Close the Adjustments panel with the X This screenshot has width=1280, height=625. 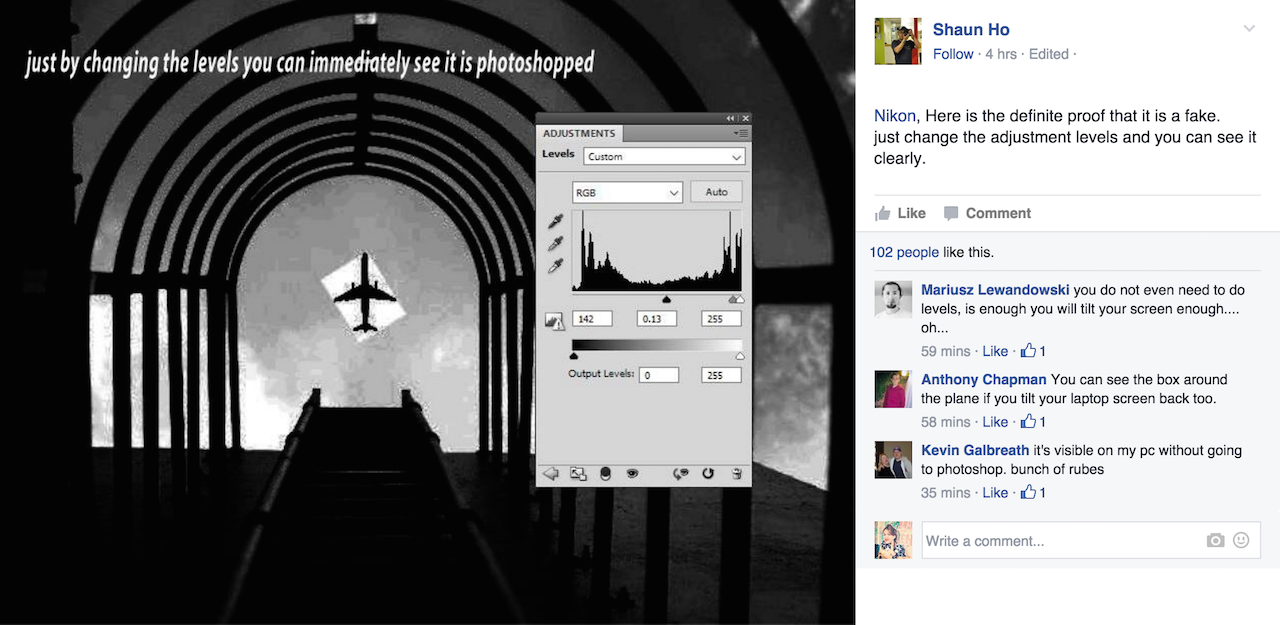tap(745, 118)
